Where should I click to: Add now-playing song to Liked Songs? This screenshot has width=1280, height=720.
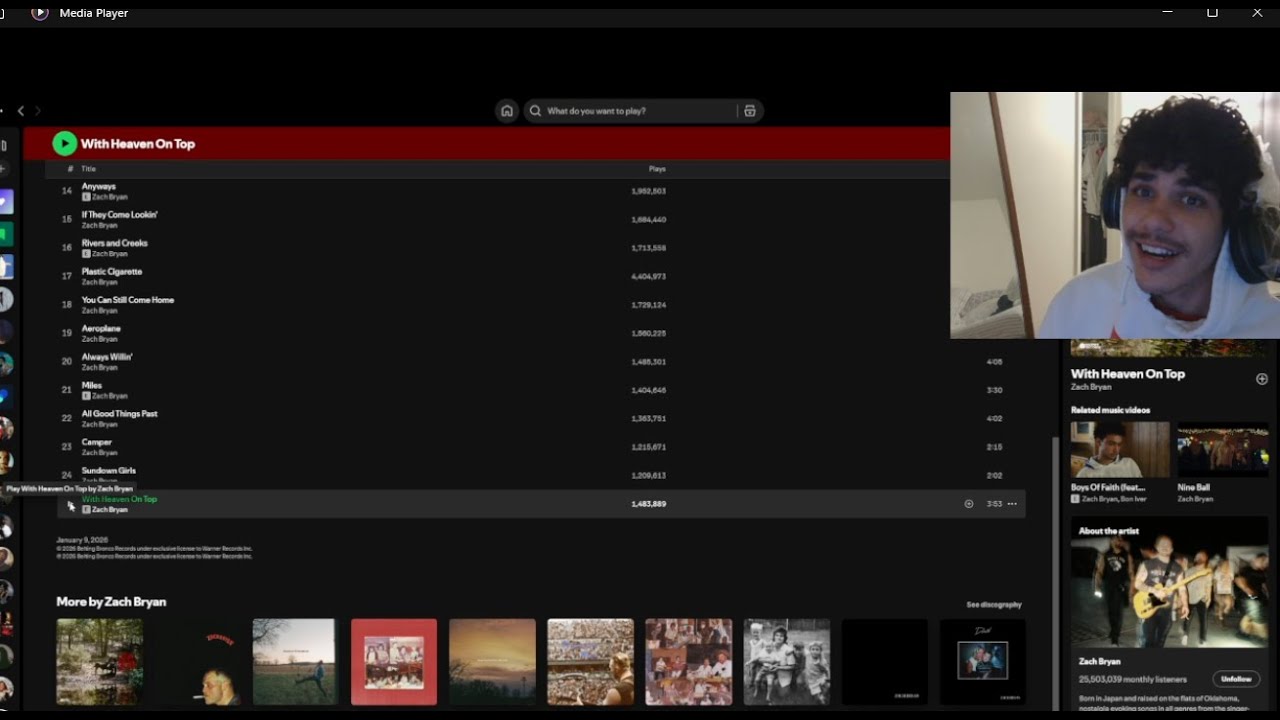1262,379
